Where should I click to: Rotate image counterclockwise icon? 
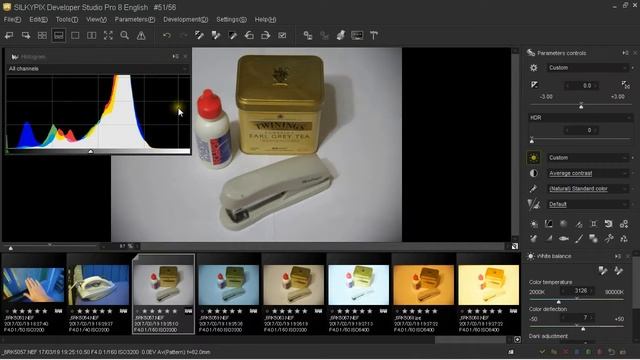[249, 36]
